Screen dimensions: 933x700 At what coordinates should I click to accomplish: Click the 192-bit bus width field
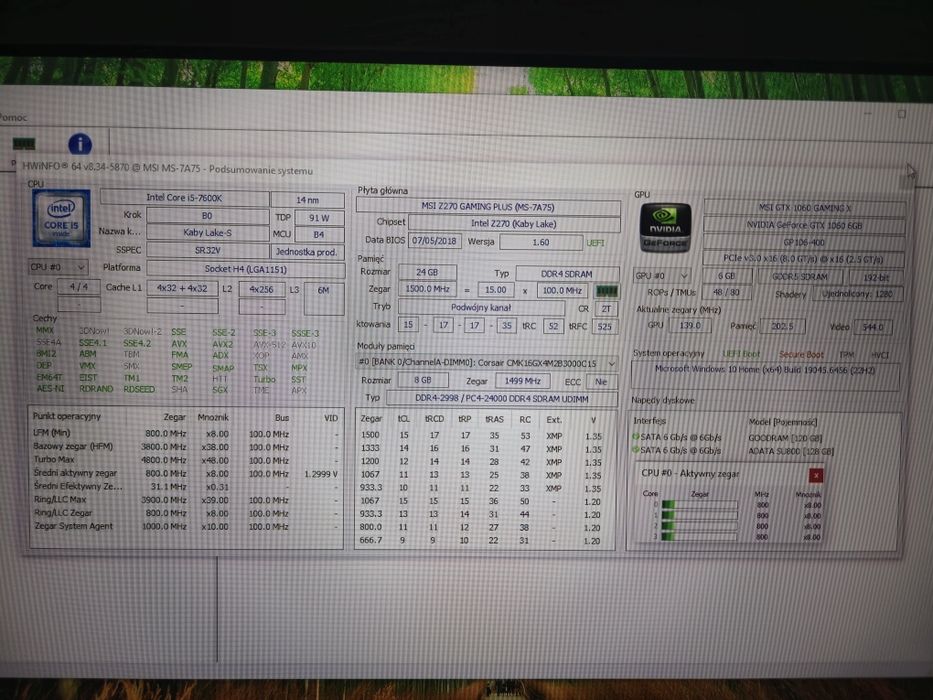click(x=876, y=278)
